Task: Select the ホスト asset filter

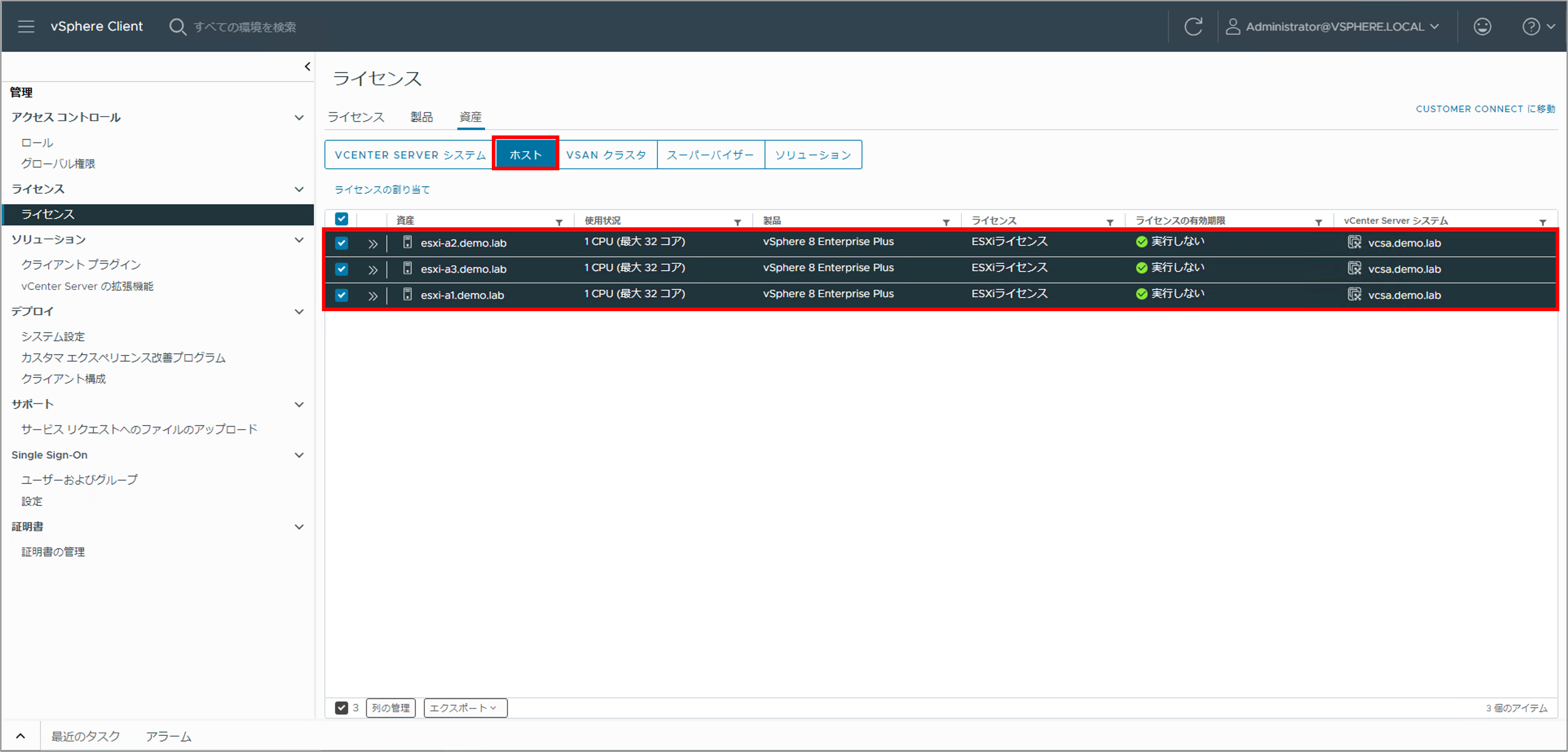Action: [525, 155]
